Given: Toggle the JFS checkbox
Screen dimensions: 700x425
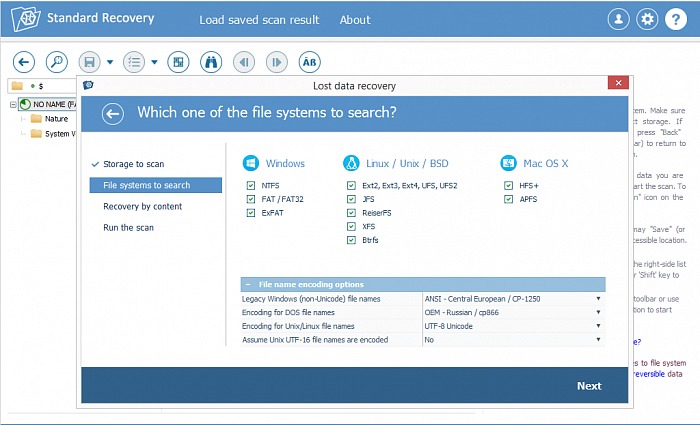Looking at the screenshot, I should click(351, 199).
